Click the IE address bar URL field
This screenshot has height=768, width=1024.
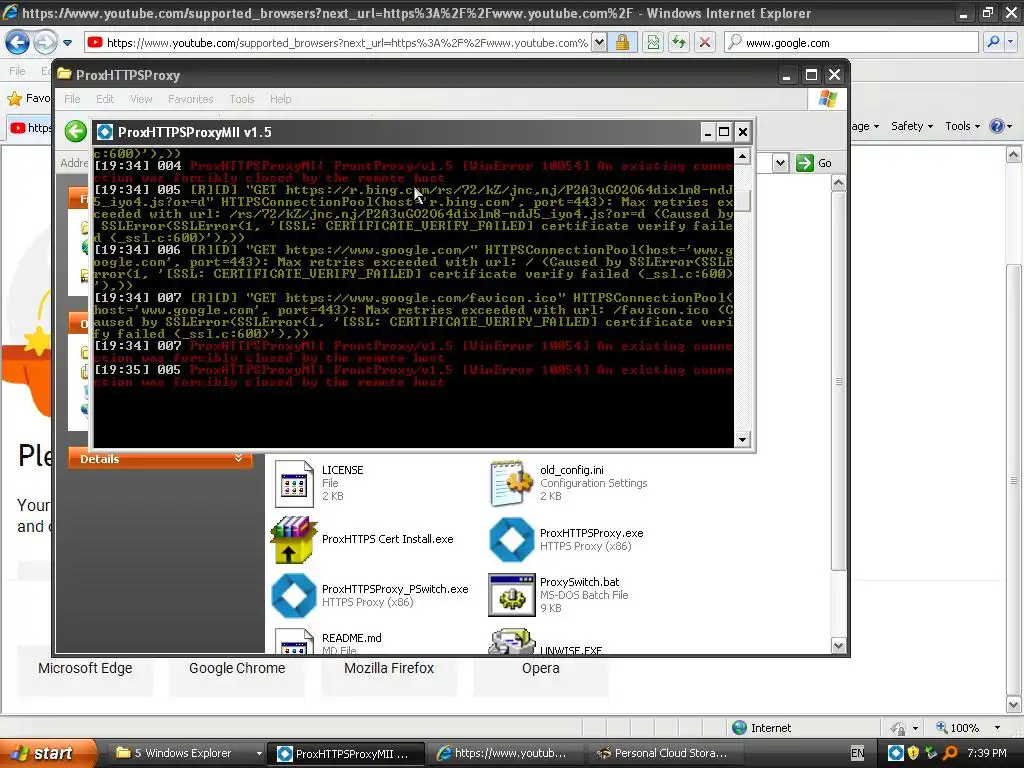tap(338, 42)
